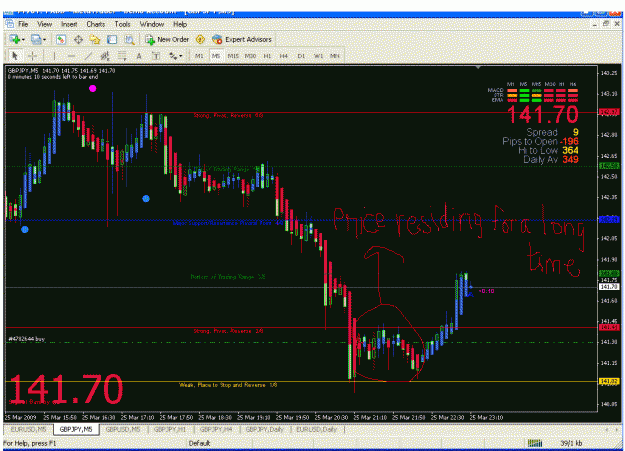Expand the New Chart dropdown arrow
Image resolution: width=625 pixels, height=451 pixels.
(24, 39)
